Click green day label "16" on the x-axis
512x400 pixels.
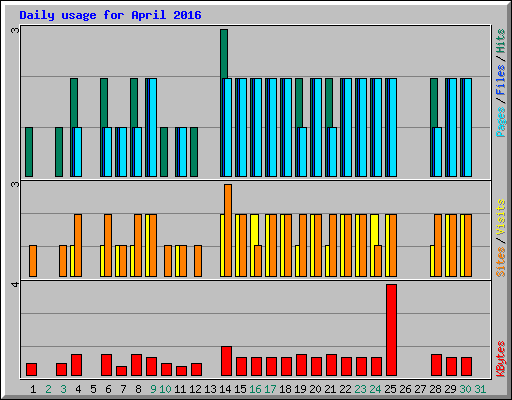tap(255, 389)
